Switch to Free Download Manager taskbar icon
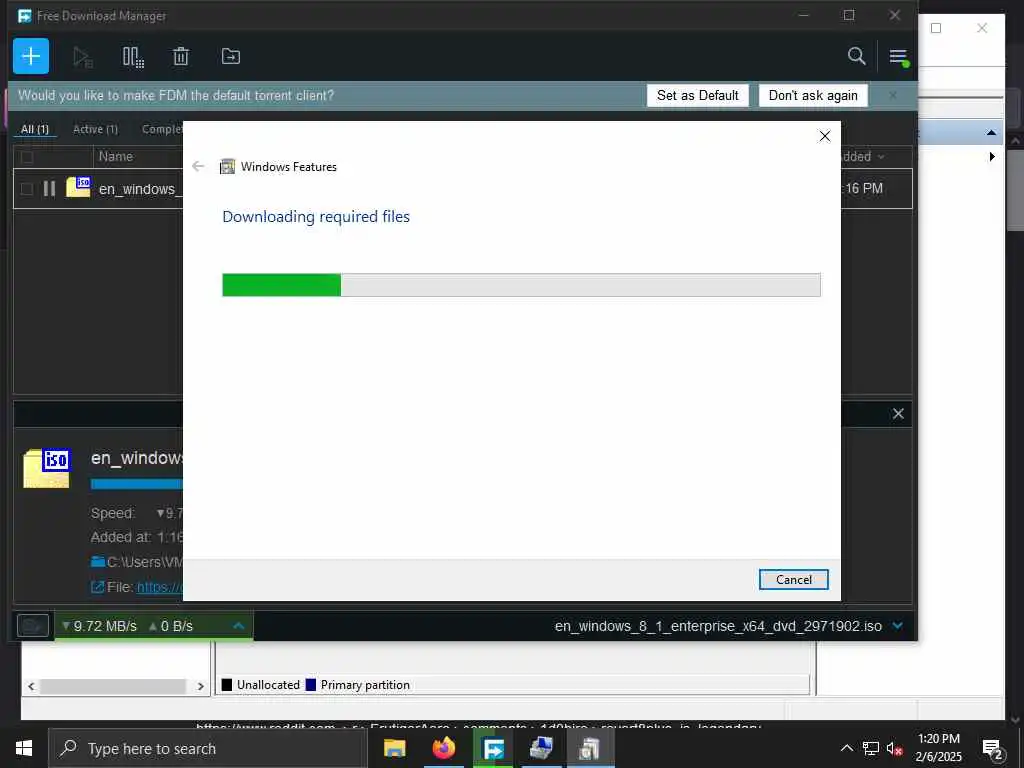 pos(492,748)
